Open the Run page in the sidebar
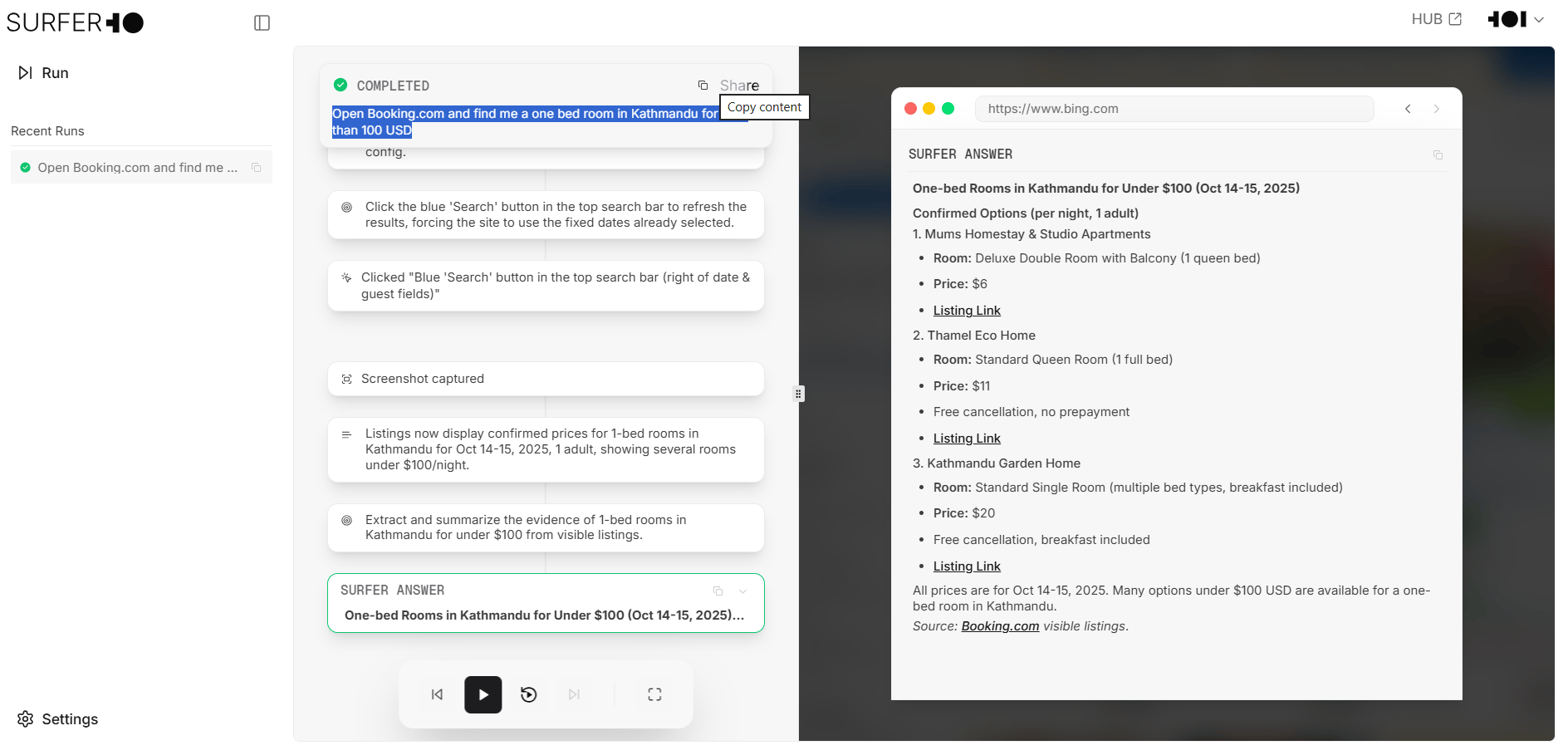The height and width of the screenshot is (755, 1568). tap(44, 73)
